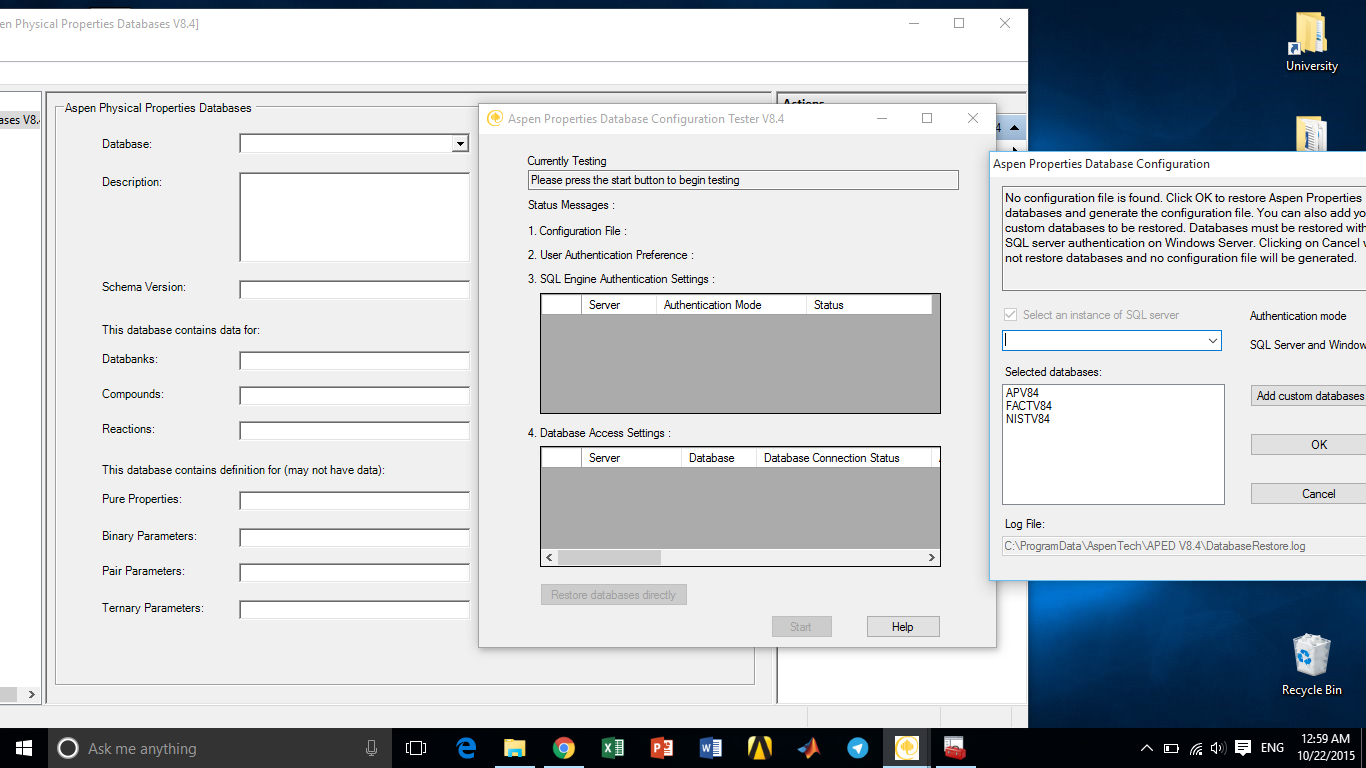Click right arrow of Database Access scrollbar

(x=931, y=558)
